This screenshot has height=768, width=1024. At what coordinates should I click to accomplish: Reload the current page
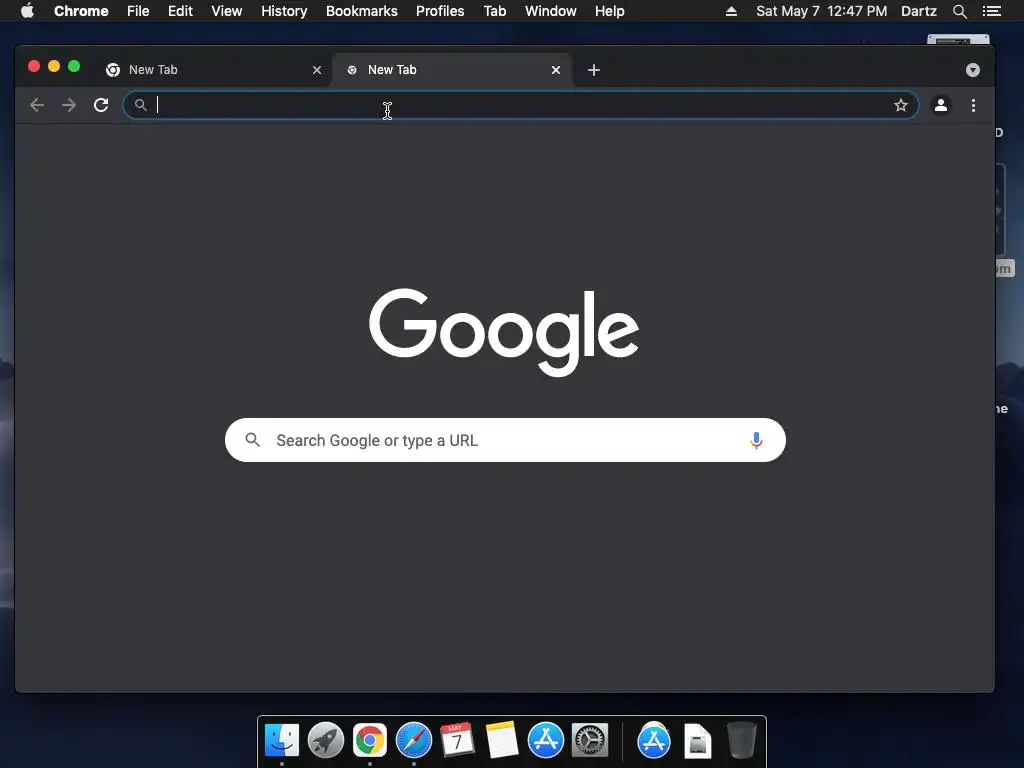(x=101, y=105)
